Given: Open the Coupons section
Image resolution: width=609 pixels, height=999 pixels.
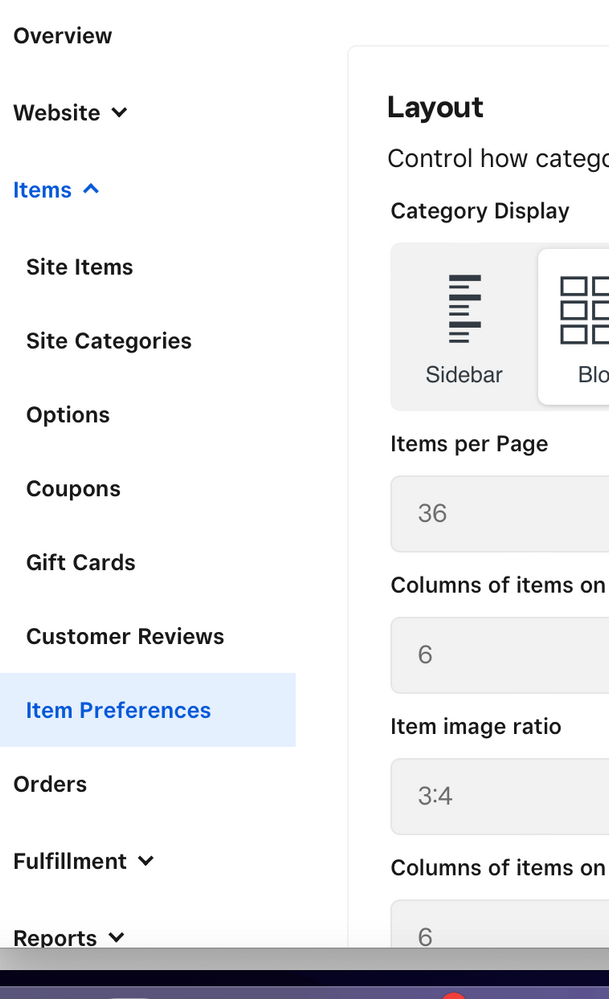Looking at the screenshot, I should click(73, 489).
